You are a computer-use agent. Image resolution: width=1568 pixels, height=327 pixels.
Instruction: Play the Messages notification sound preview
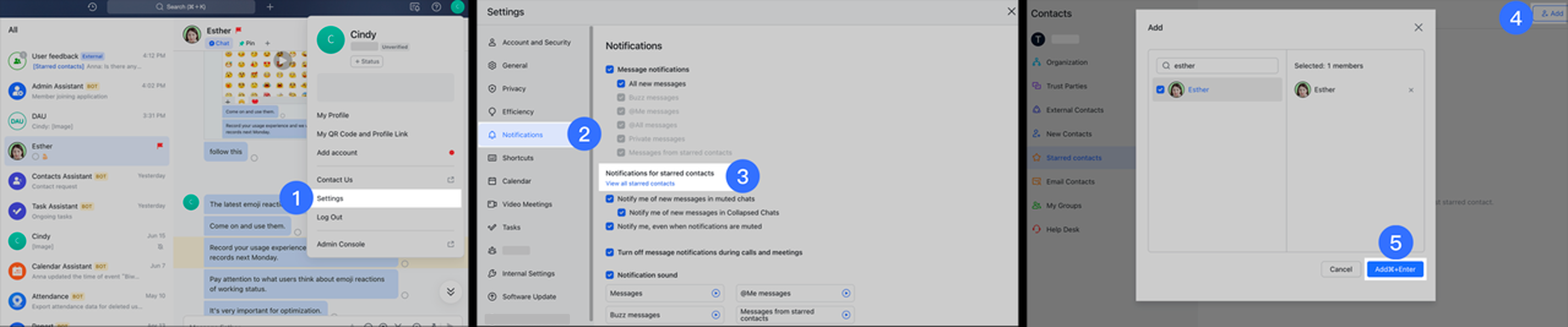click(x=716, y=293)
